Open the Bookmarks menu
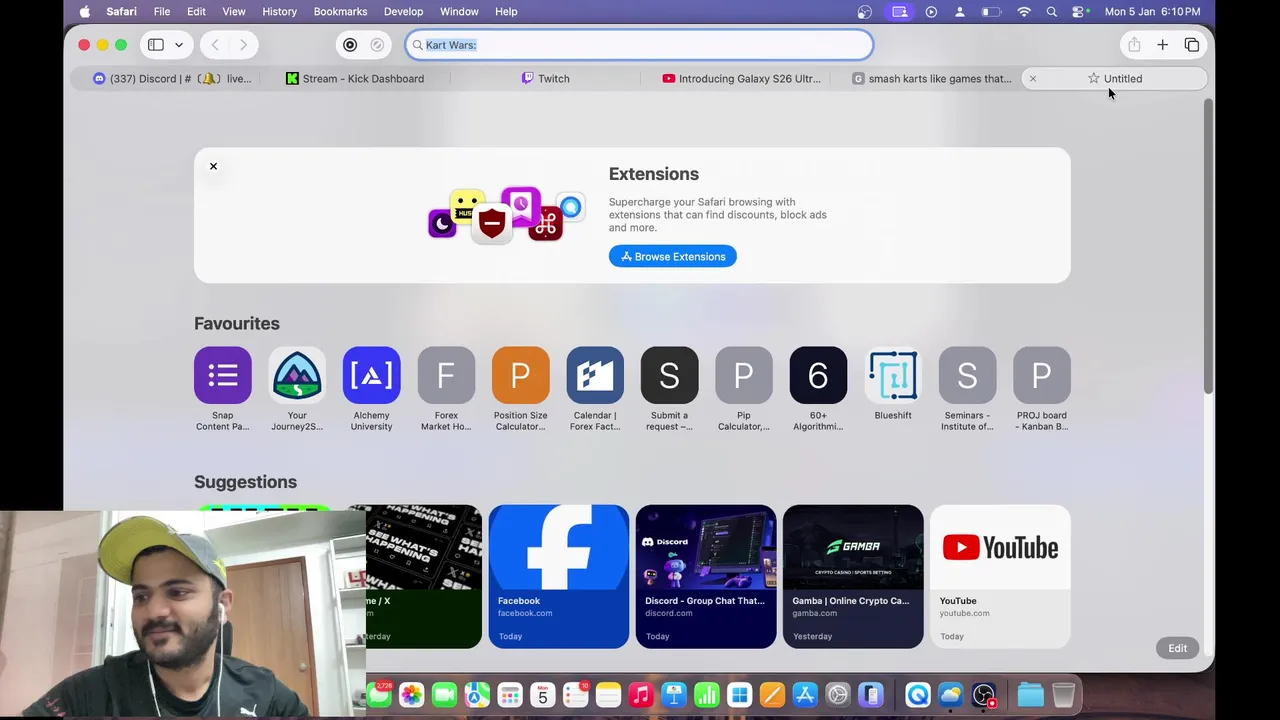Screen dimensions: 1280x720 340,11
